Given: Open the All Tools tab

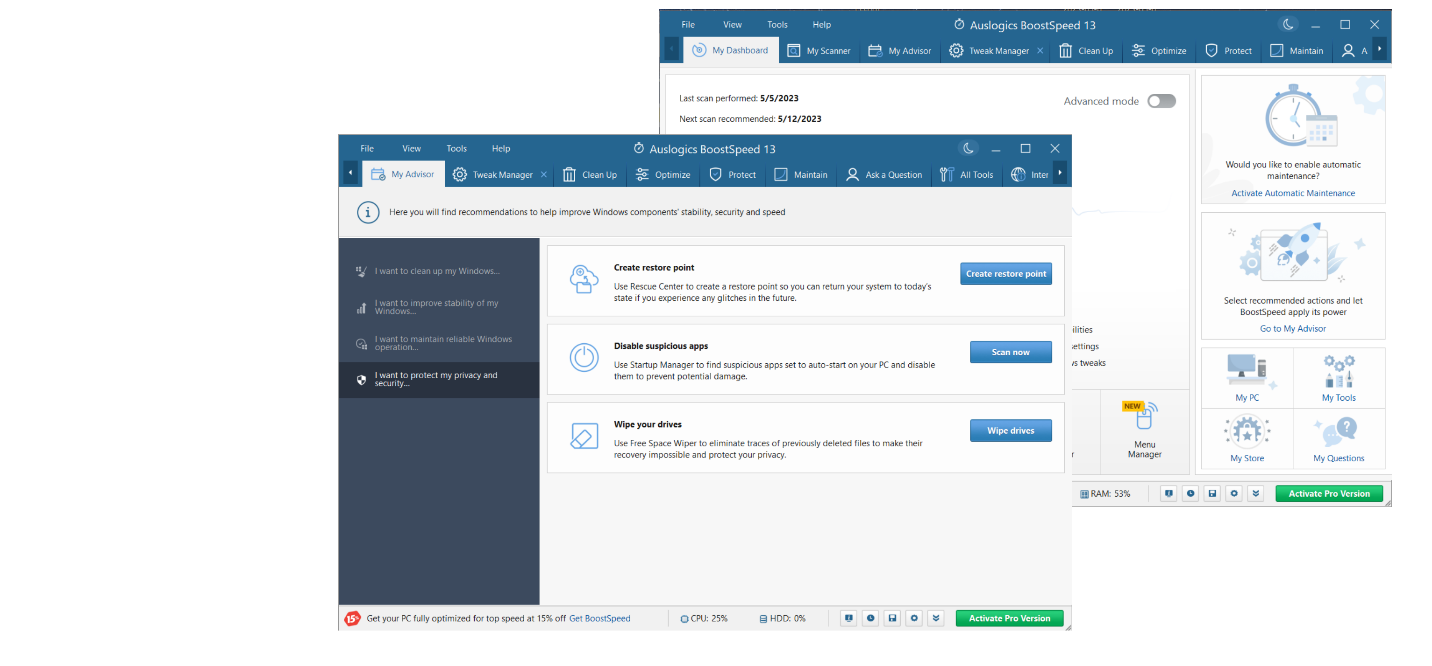Looking at the screenshot, I should tap(967, 174).
